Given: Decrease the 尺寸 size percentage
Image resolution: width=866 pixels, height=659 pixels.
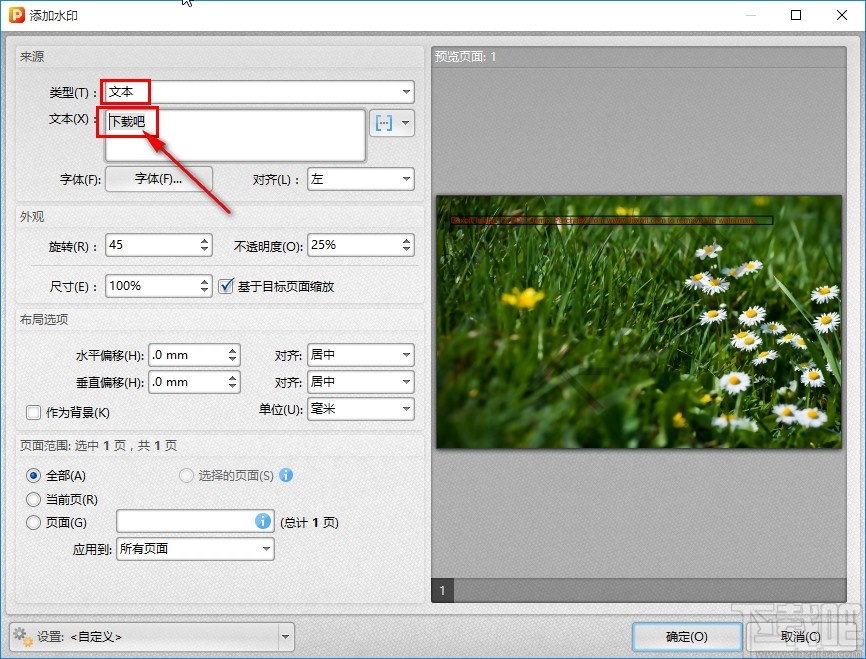Looking at the screenshot, I should tap(205, 290).
